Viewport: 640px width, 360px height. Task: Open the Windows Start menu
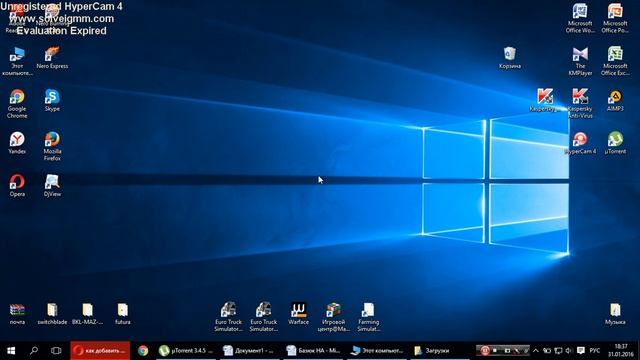[11, 351]
